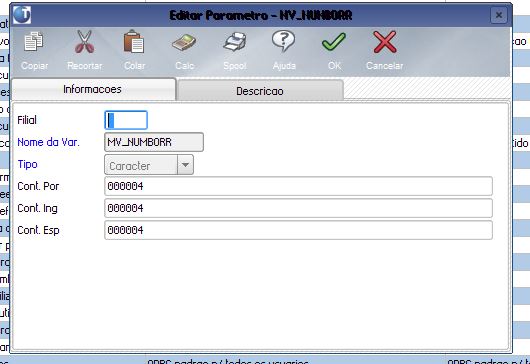Open the Tipo dropdown arrow
This screenshot has width=530, height=364.
pos(185,165)
